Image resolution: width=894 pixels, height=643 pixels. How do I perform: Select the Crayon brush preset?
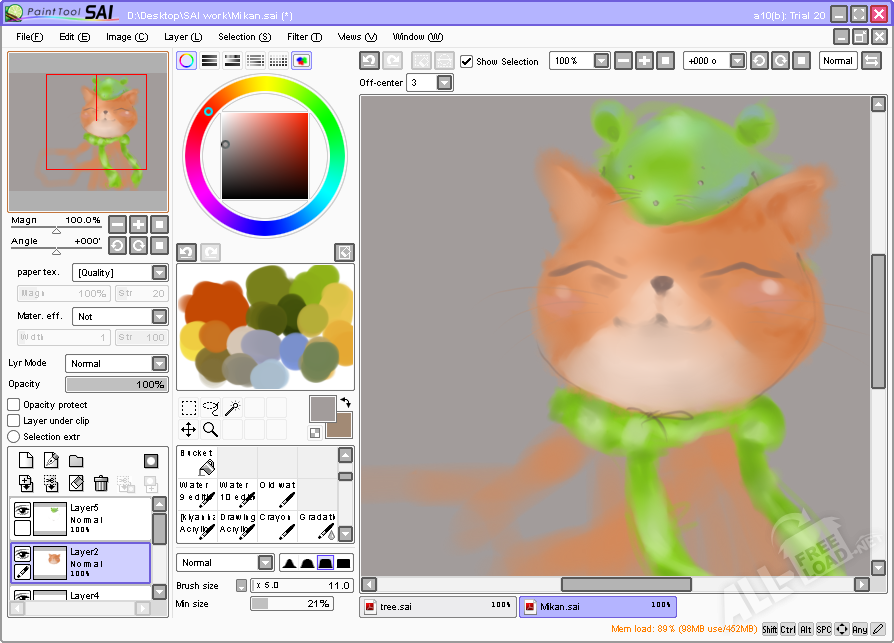click(x=277, y=525)
